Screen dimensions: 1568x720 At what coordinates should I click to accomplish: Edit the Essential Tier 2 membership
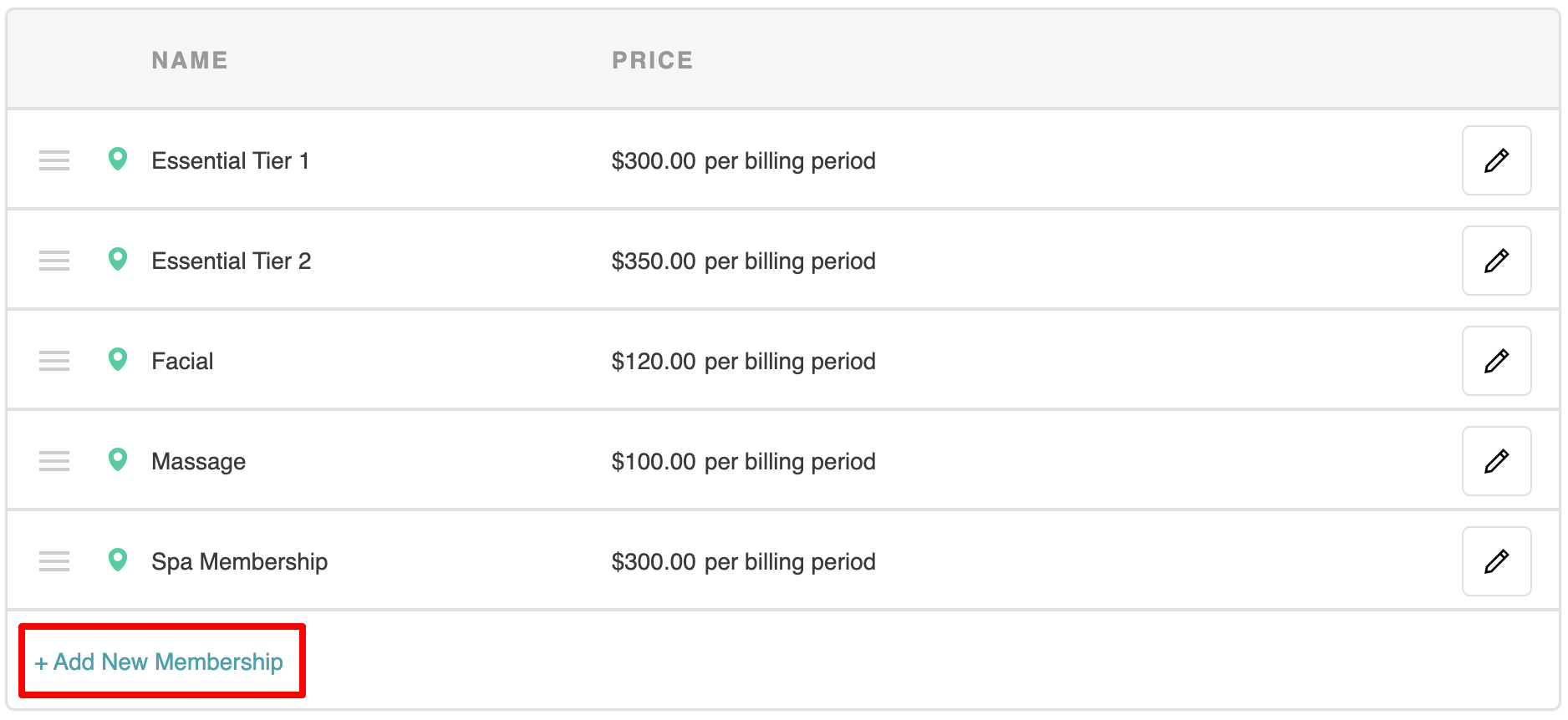tap(1496, 261)
